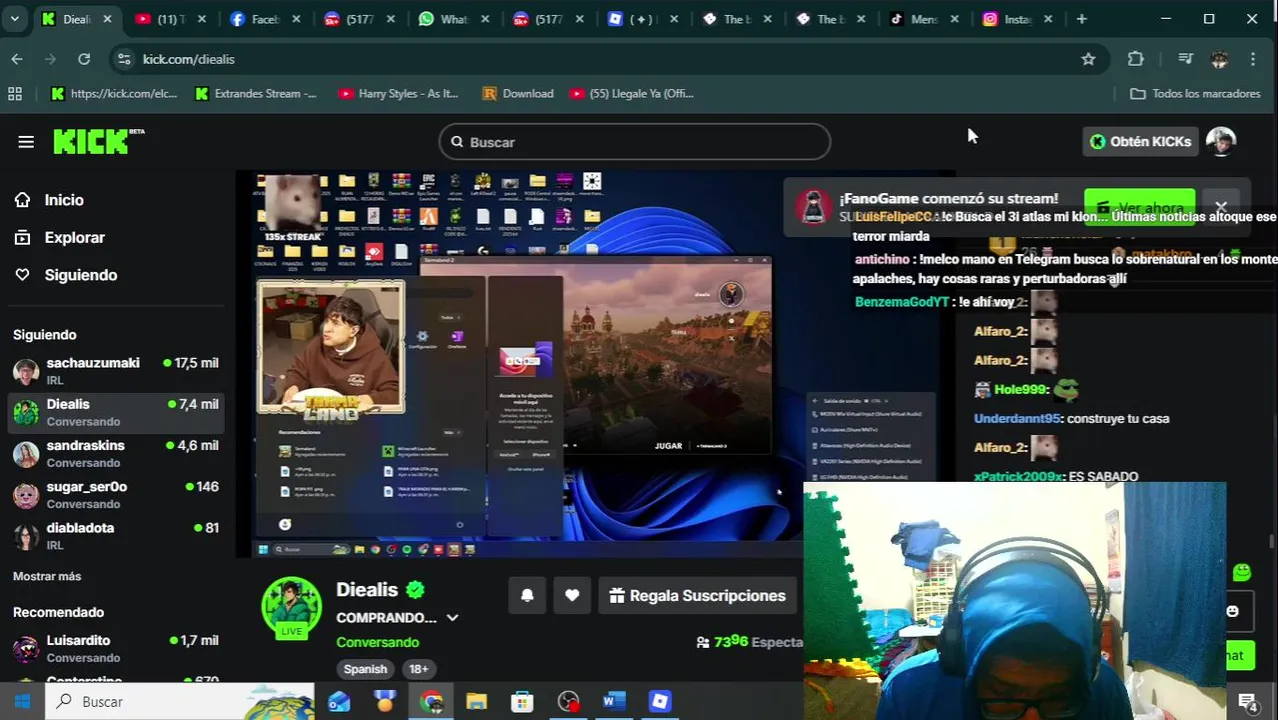Click Regala Suscripciones gift button
The height and width of the screenshot is (720, 1278).
[x=697, y=595]
